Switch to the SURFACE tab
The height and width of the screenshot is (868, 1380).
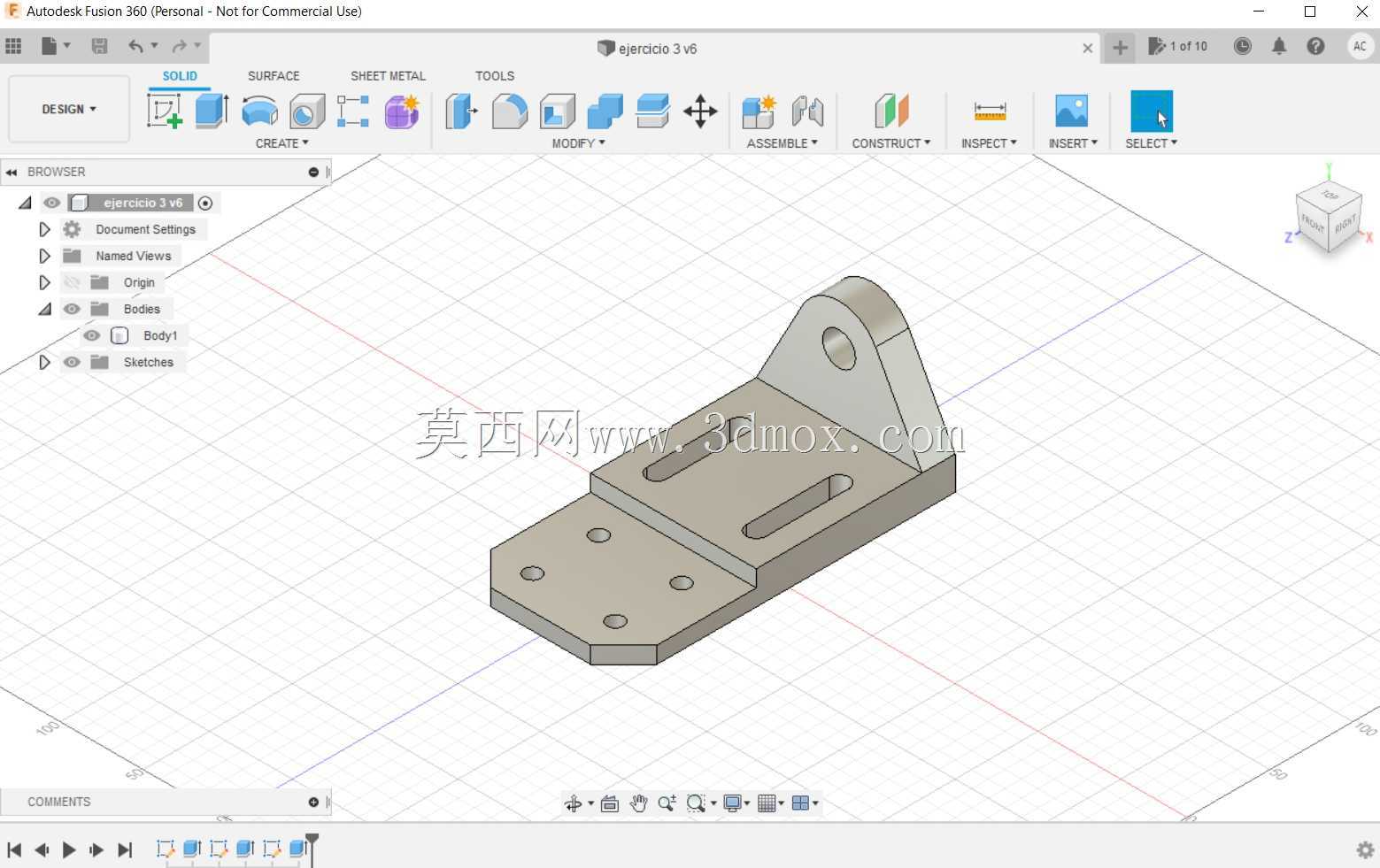(x=274, y=76)
